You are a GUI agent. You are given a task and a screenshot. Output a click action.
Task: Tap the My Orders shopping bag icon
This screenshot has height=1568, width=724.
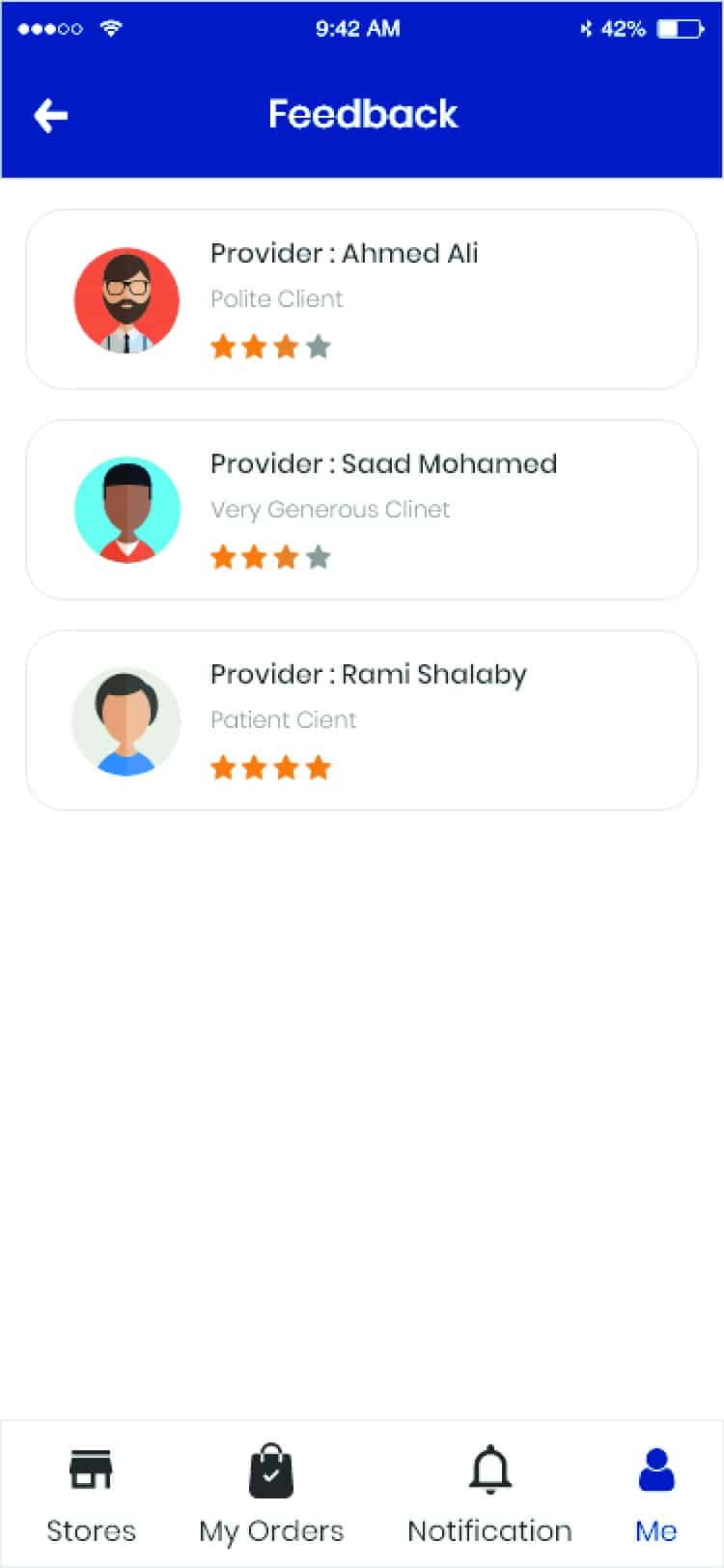(270, 1471)
